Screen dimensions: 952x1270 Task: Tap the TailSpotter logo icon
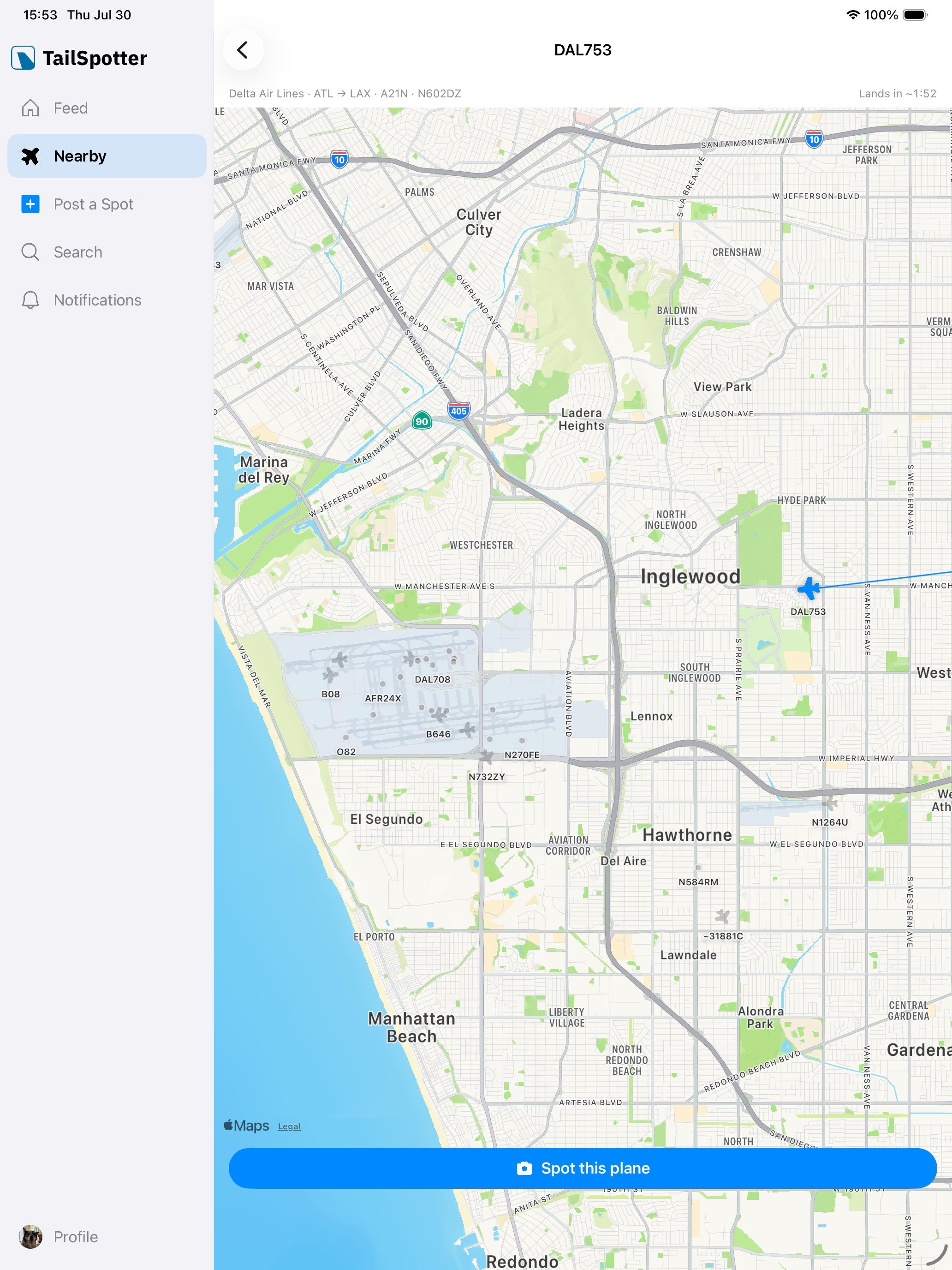coord(23,58)
